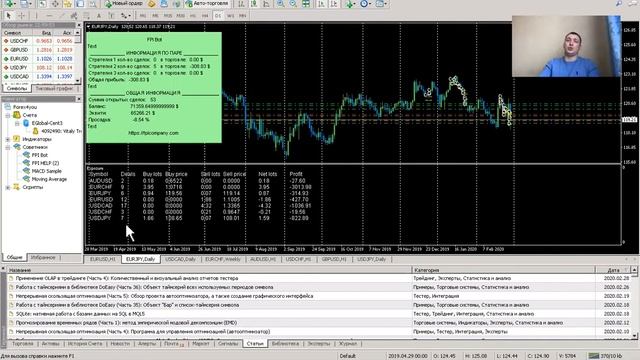Screen dimensions: 640x360
Task: Collapse the EGlobal-Cent3 server node
Action: (x=17, y=123)
